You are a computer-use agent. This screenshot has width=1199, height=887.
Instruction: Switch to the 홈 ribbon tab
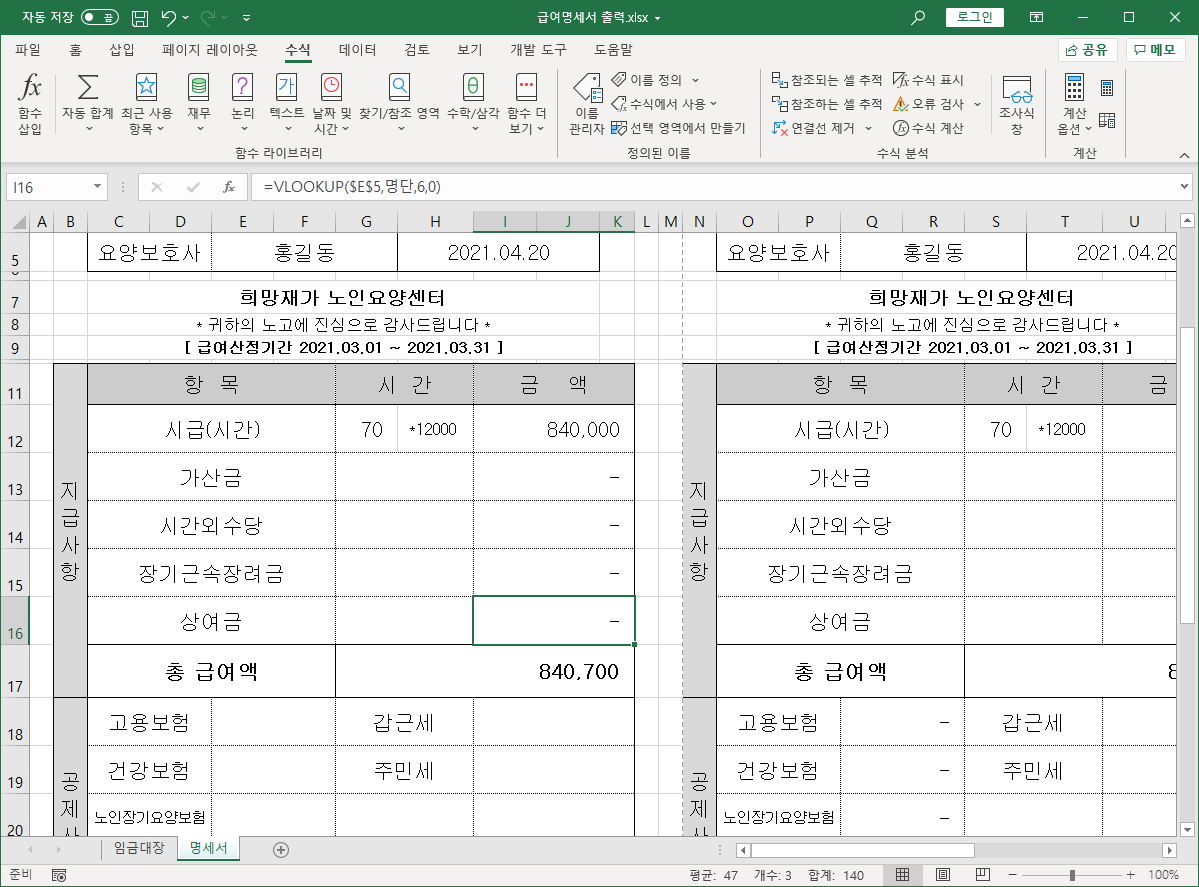coord(75,50)
